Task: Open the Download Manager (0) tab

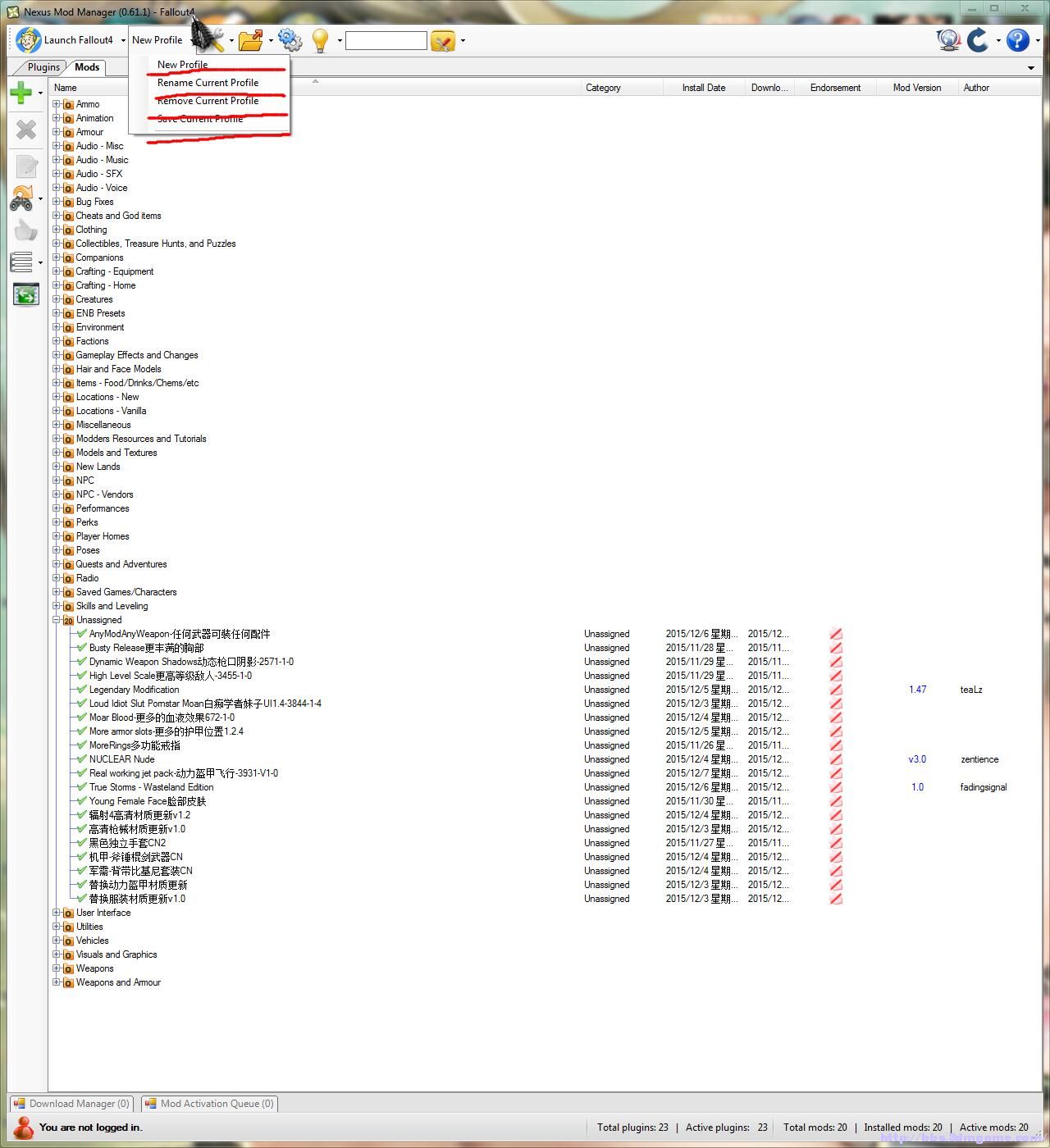Action: [x=71, y=1104]
